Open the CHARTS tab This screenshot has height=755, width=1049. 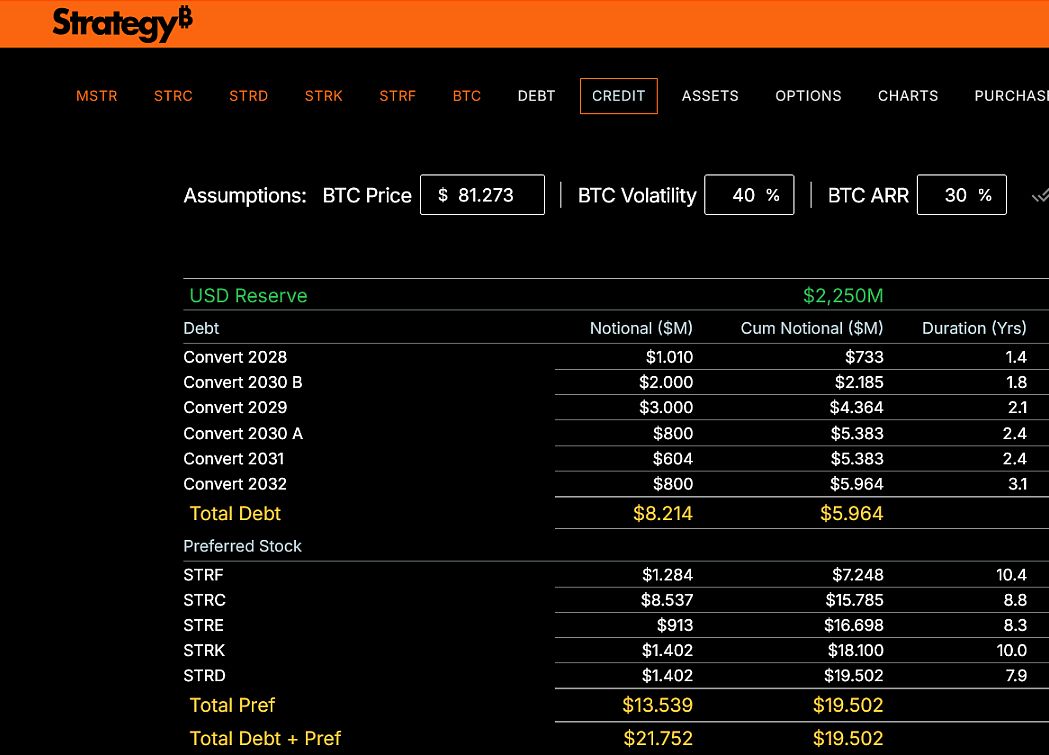point(908,96)
